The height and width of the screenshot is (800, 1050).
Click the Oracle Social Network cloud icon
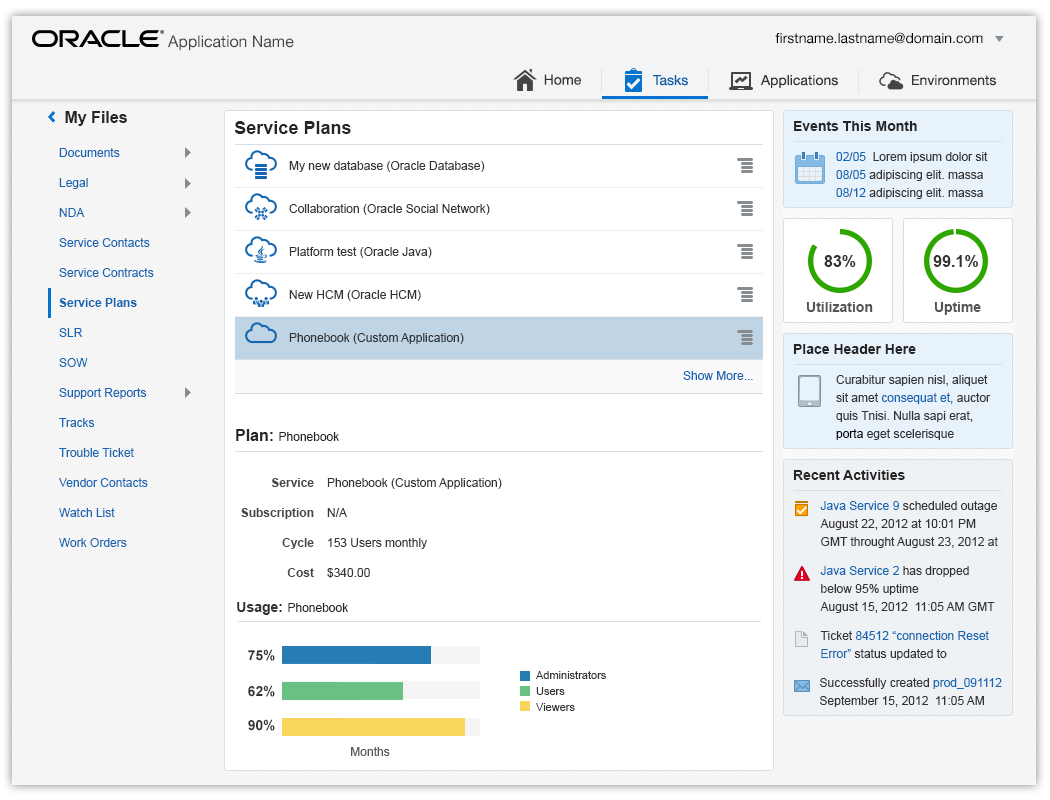pyautogui.click(x=260, y=208)
